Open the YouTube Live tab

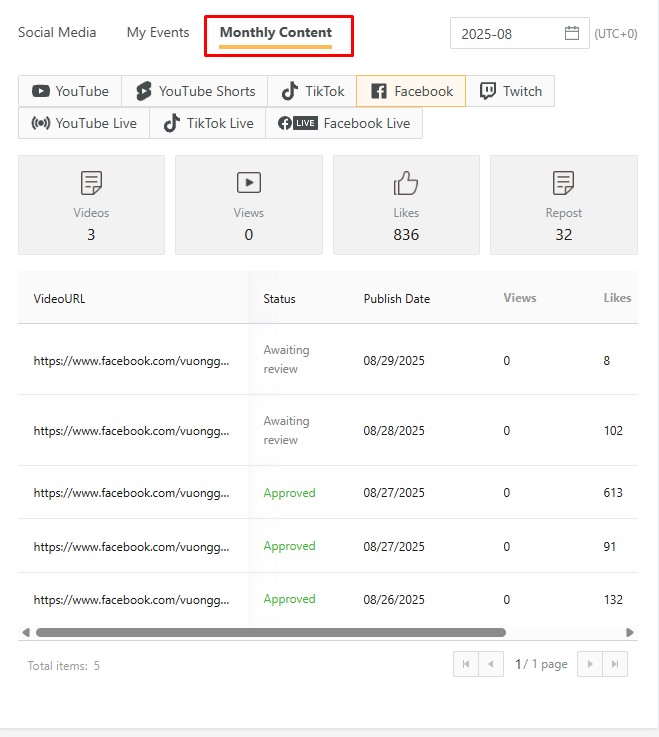84,123
